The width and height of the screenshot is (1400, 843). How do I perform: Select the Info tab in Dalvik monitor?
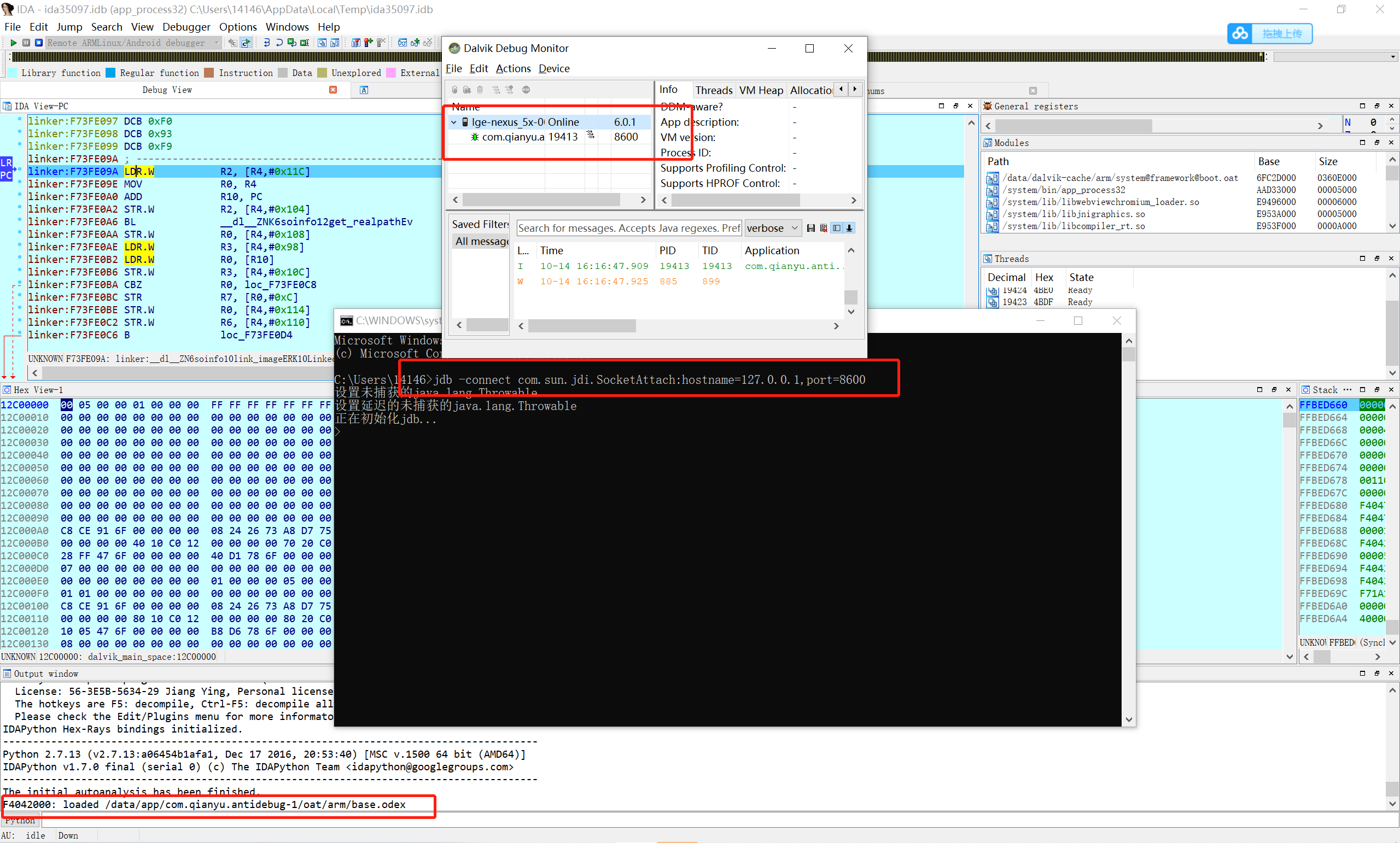(669, 90)
